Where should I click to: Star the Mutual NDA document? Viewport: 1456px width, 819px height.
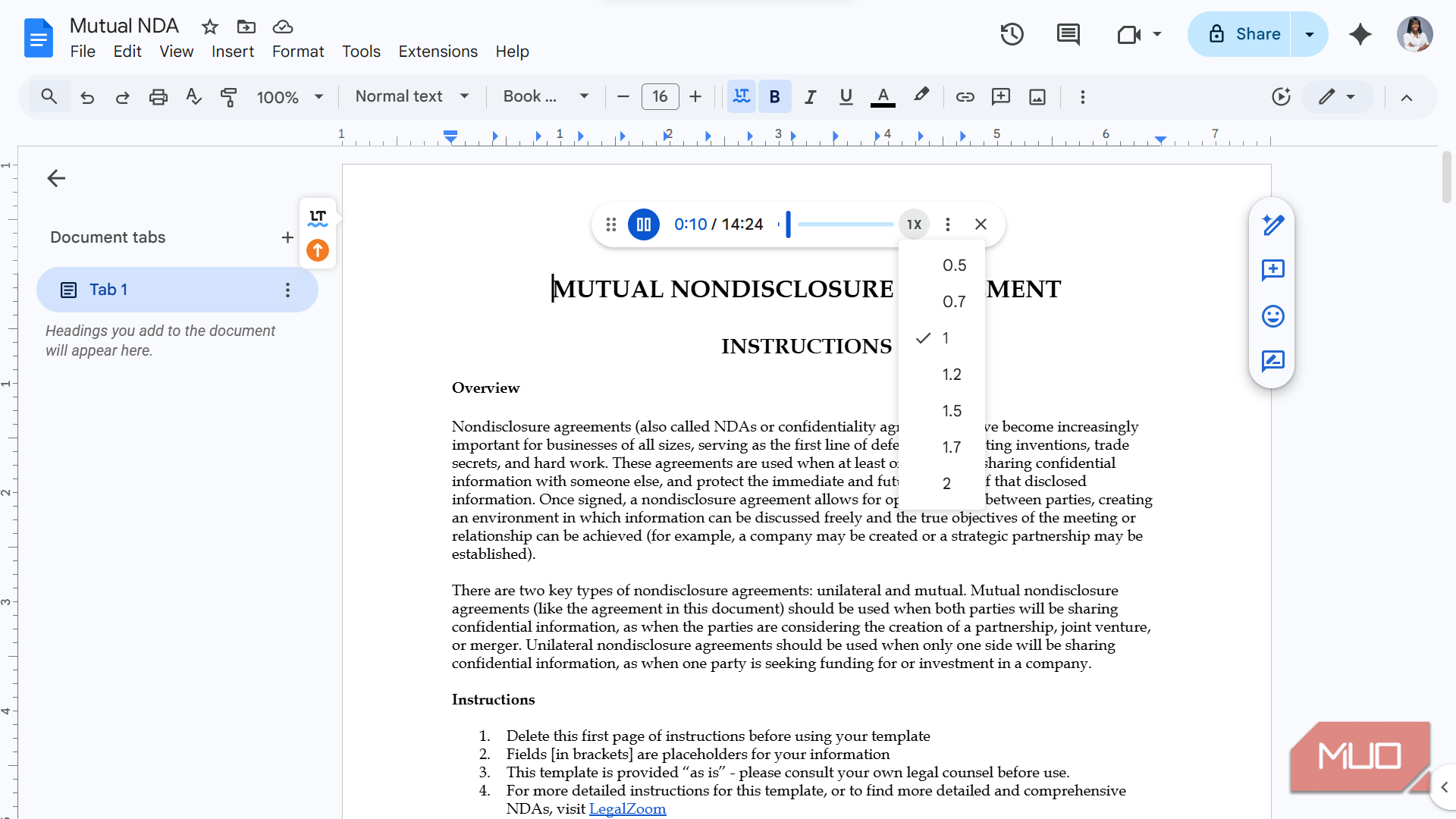(210, 27)
